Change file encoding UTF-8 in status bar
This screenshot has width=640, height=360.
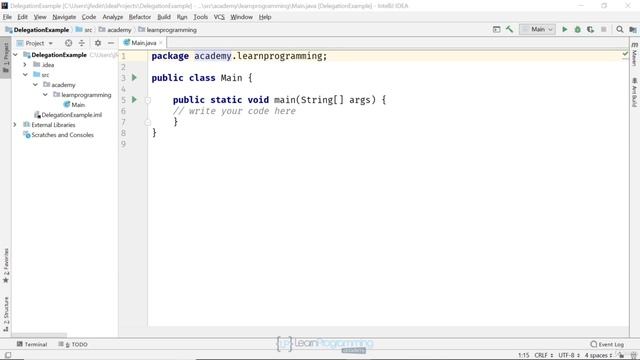569,355
